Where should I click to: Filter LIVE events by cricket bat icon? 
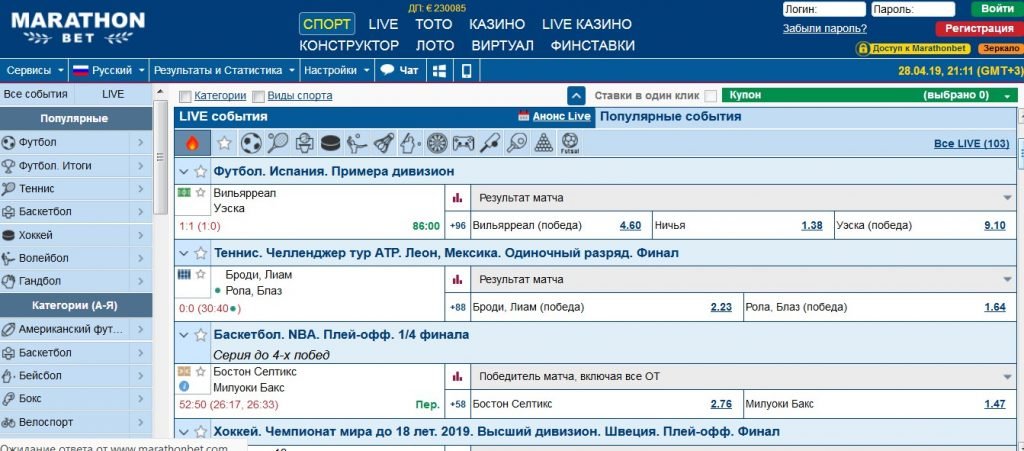point(490,143)
